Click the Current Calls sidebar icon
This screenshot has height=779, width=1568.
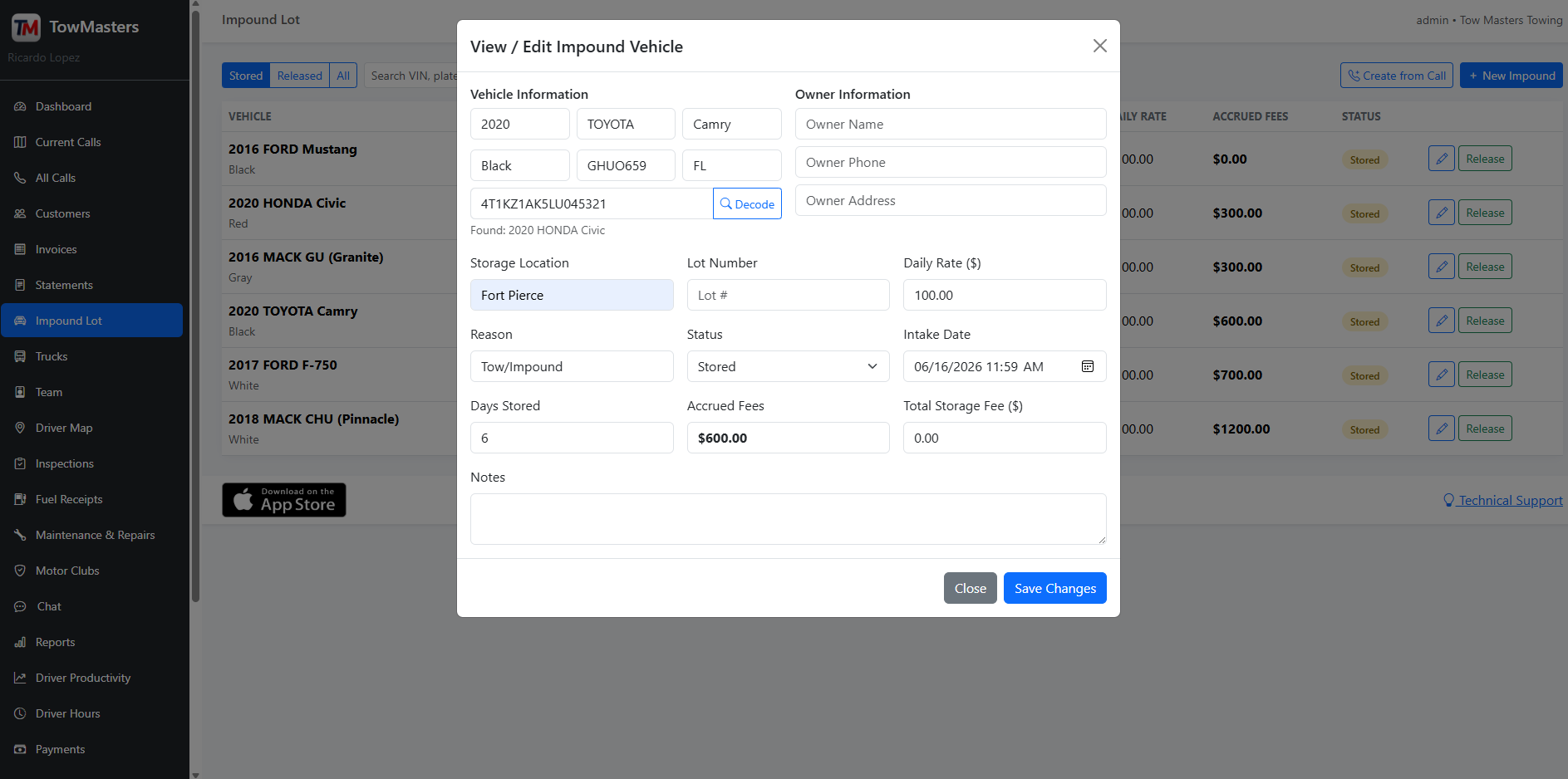[x=20, y=142]
